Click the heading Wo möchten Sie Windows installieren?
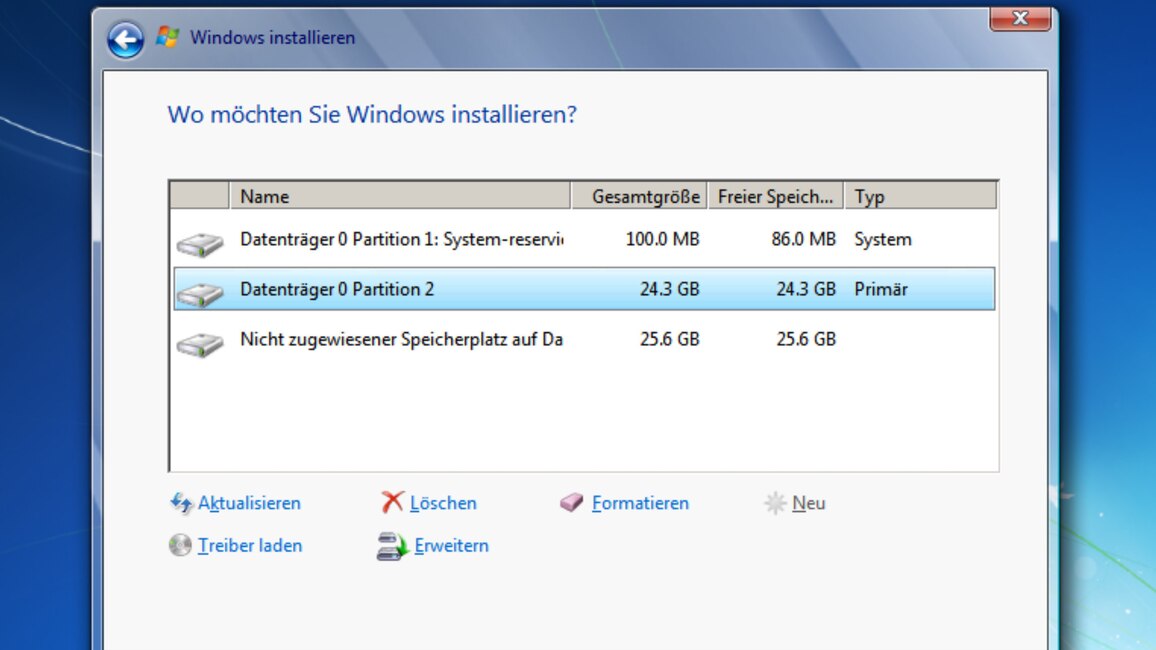This screenshot has height=650, width=1156. click(x=372, y=115)
